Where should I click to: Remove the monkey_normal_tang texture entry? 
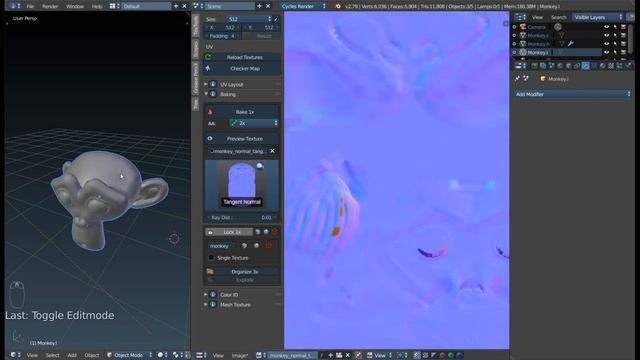tap(272, 151)
